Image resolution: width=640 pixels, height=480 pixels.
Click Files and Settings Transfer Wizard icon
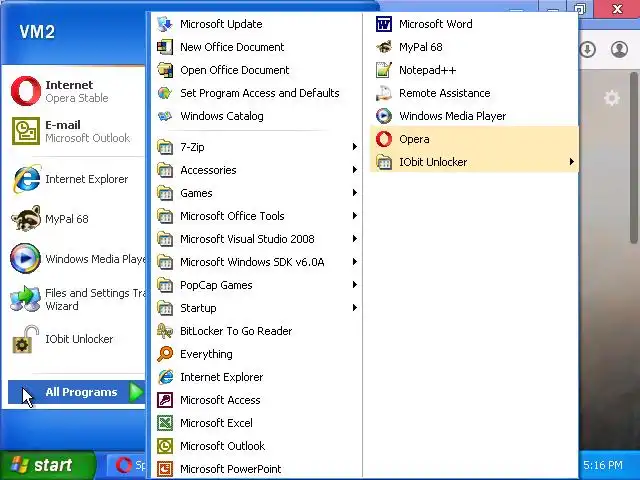(25, 299)
